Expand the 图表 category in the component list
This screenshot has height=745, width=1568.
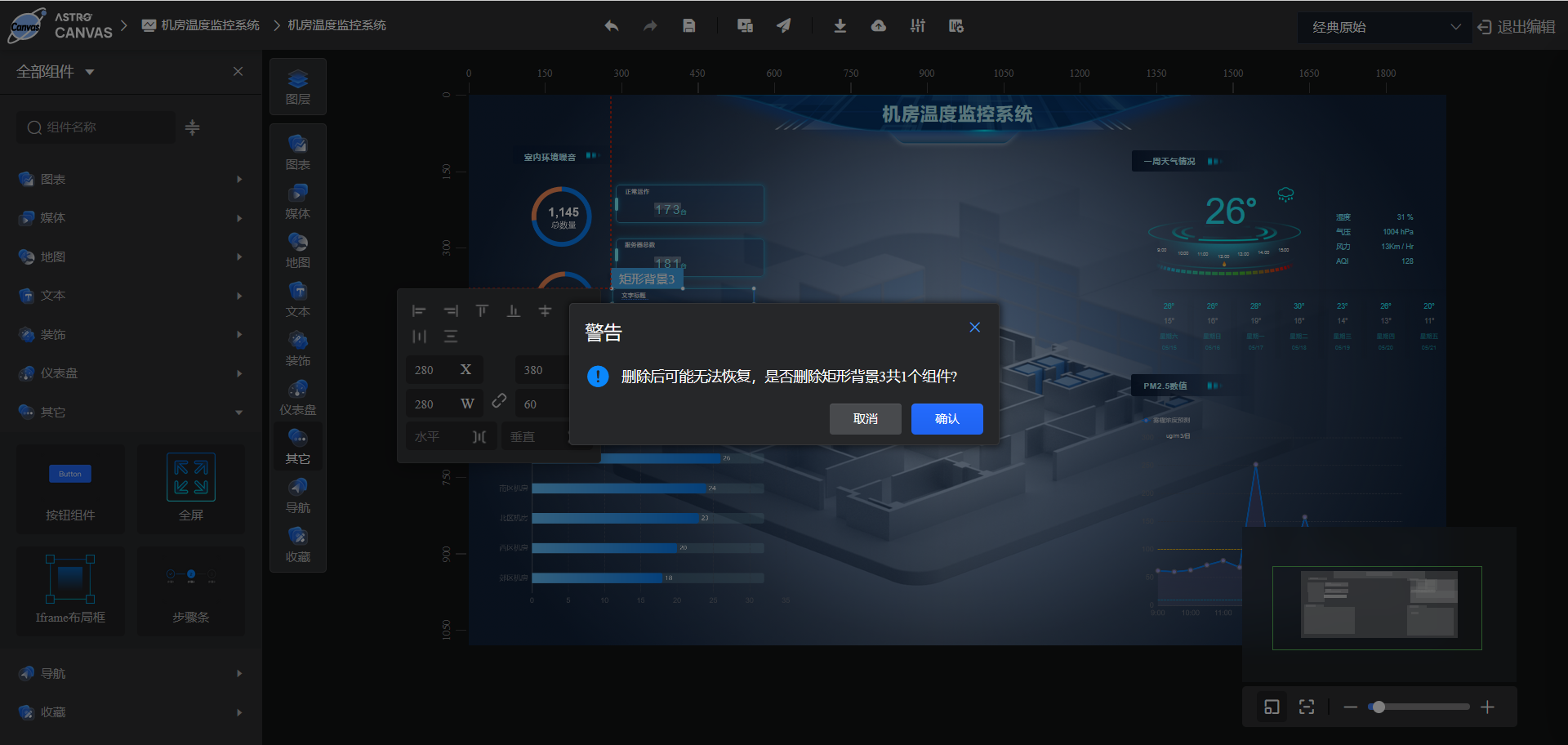point(131,179)
